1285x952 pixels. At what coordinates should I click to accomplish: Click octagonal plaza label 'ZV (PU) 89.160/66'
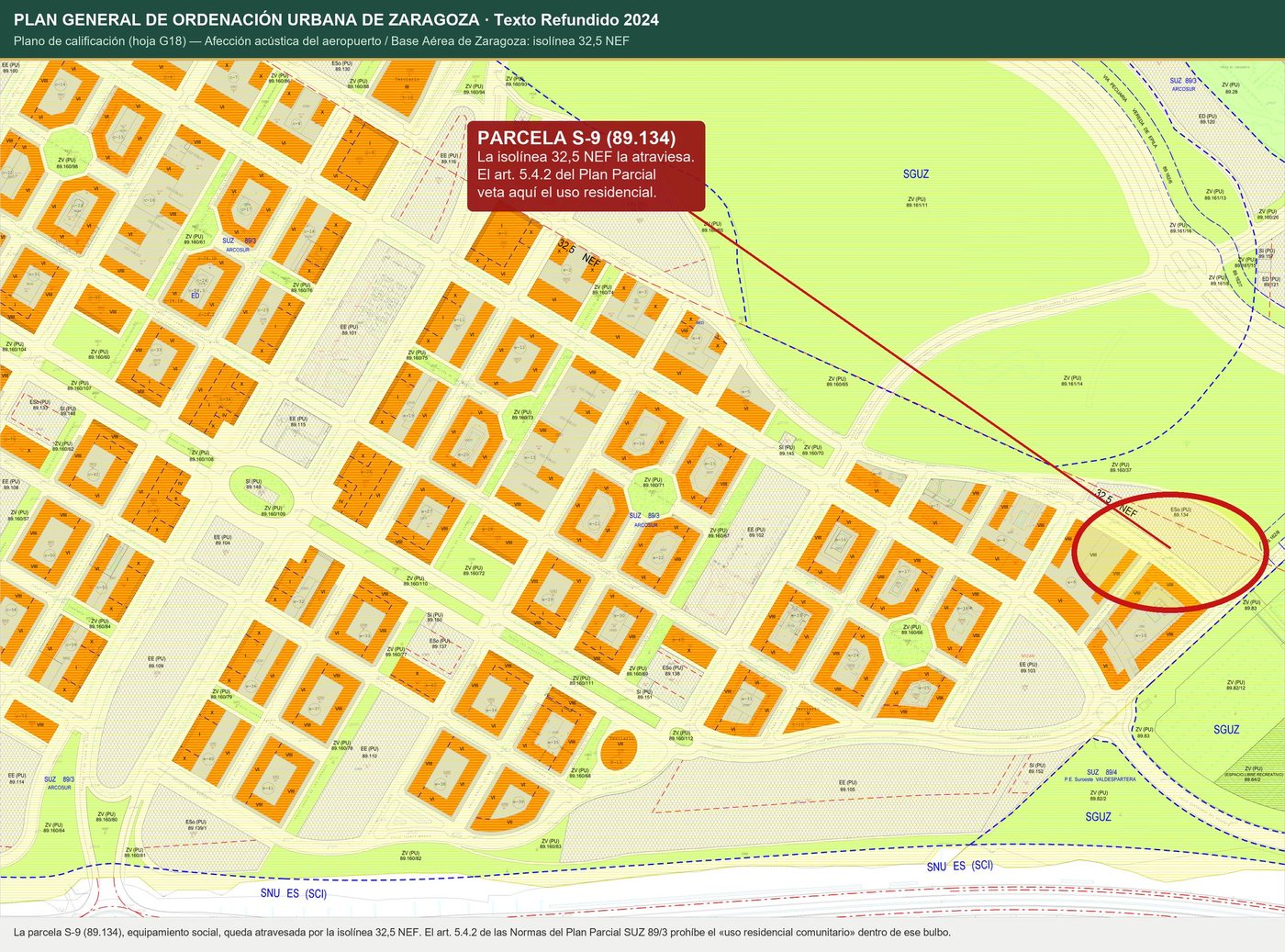[x=911, y=630]
